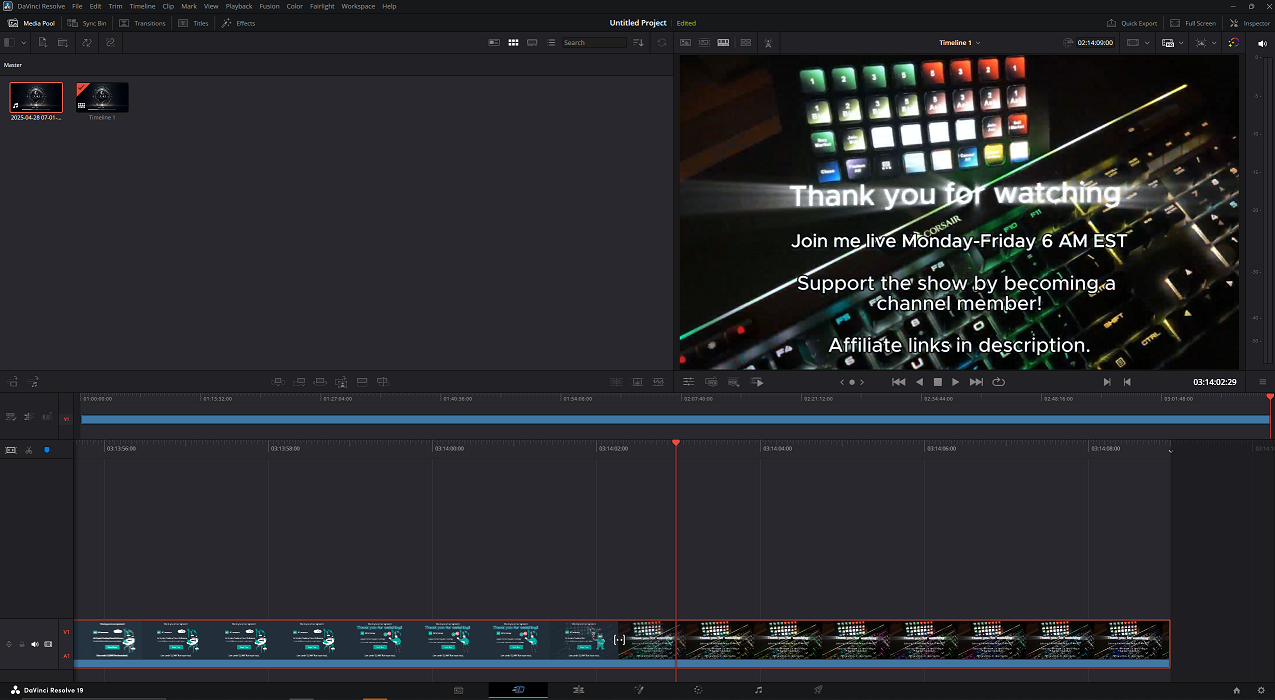Screen dimensions: 1275x700
Task: Toggle the sidebar panel icon in media pool
Action: (8, 42)
